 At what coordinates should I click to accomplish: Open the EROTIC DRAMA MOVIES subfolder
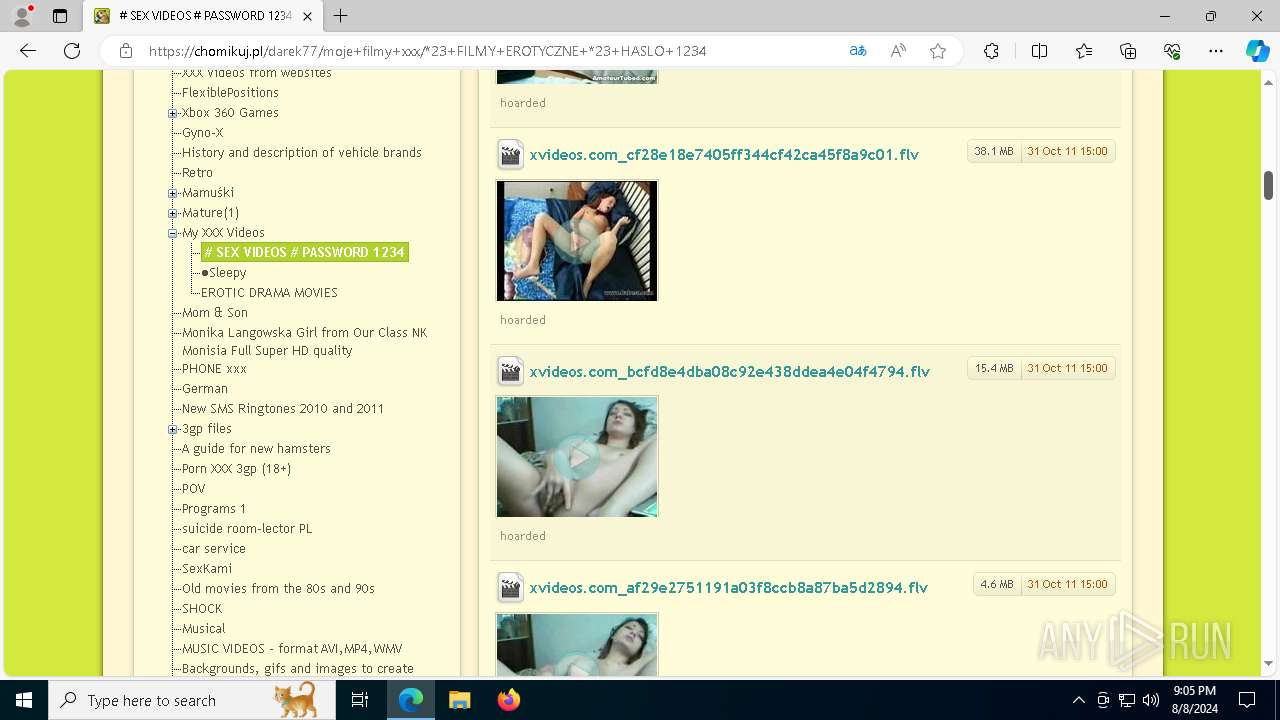tap(269, 293)
